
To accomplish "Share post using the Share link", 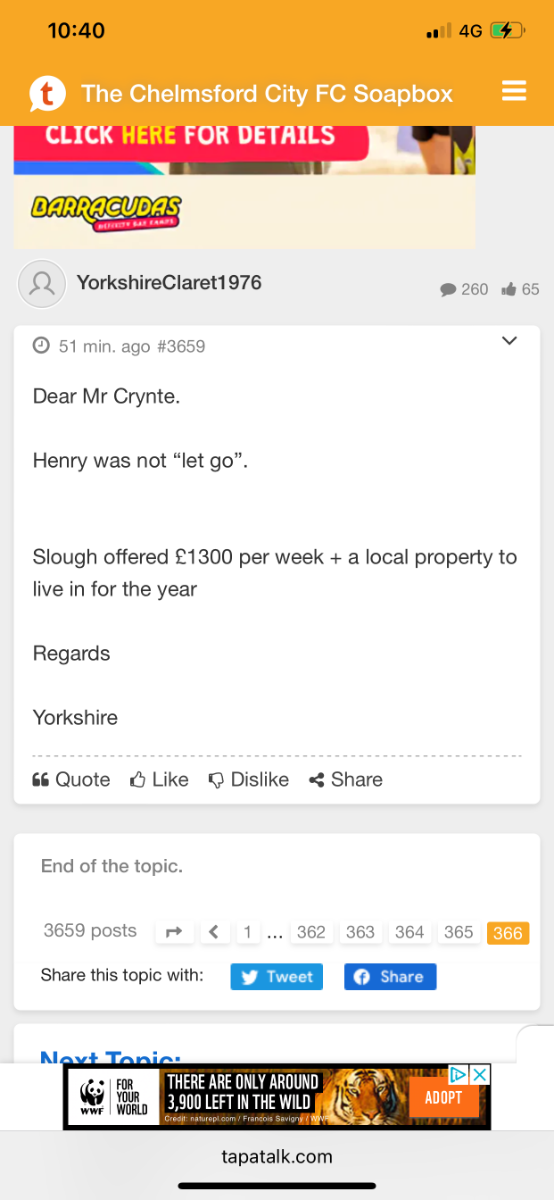I will 346,780.
